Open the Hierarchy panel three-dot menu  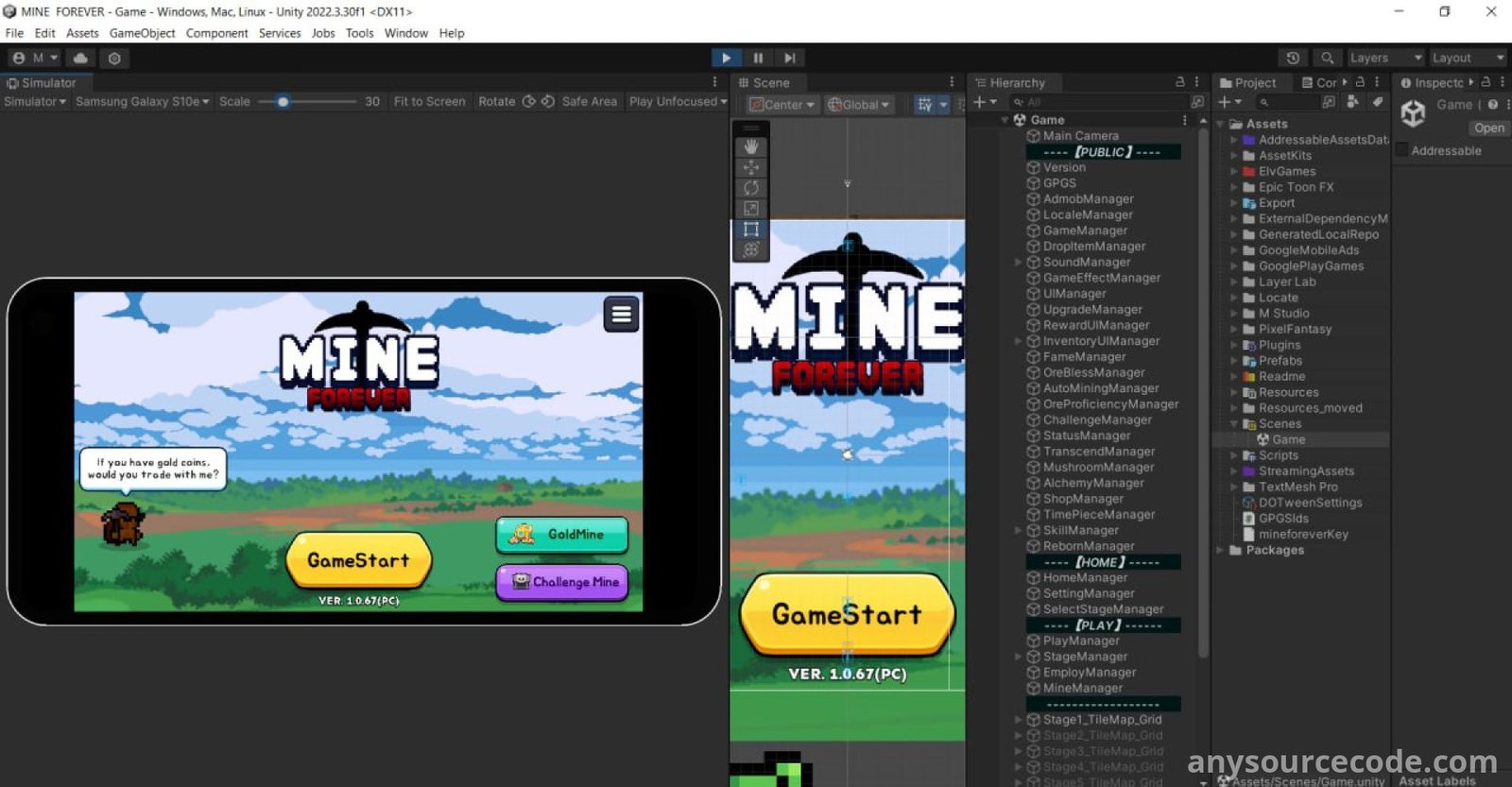(x=1196, y=82)
